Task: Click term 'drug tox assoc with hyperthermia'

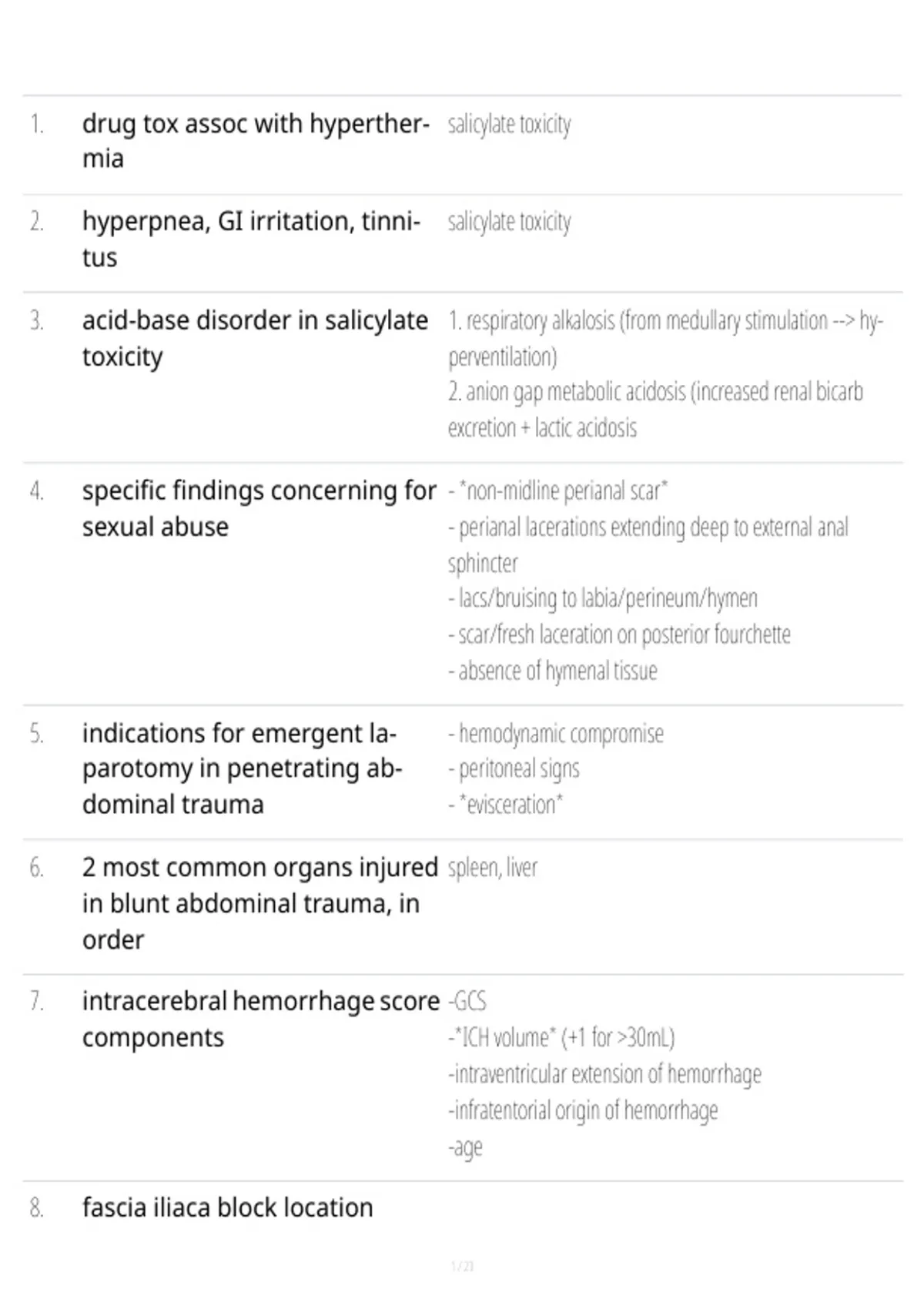Action: [256, 141]
